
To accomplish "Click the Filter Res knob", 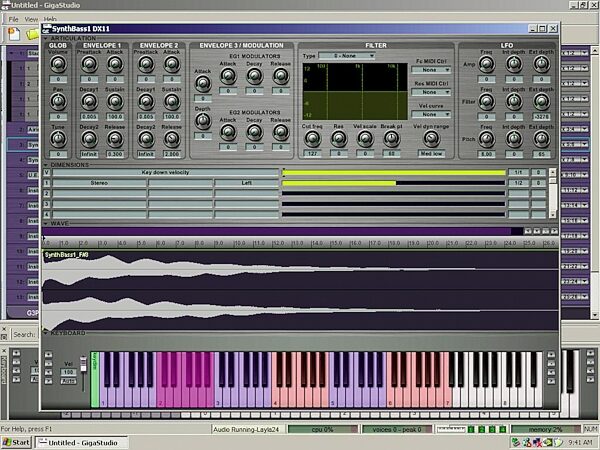I will pos(339,139).
